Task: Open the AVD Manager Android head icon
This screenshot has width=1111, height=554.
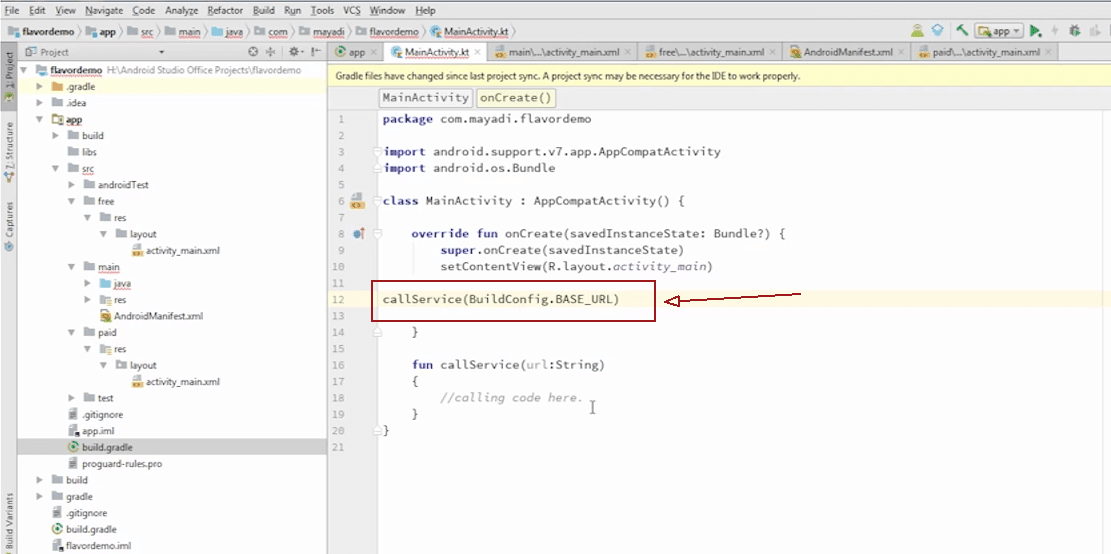Action: pos(918,31)
